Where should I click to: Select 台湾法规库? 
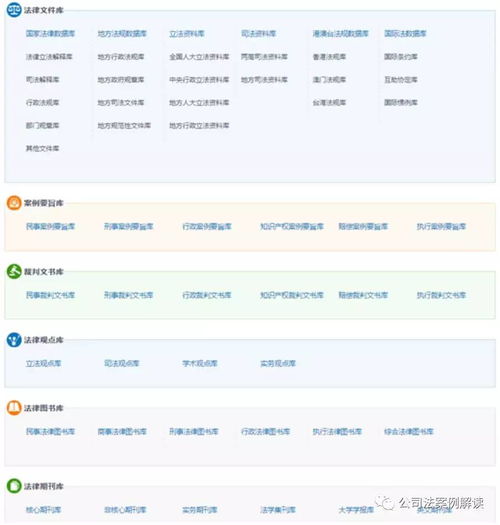pos(329,102)
